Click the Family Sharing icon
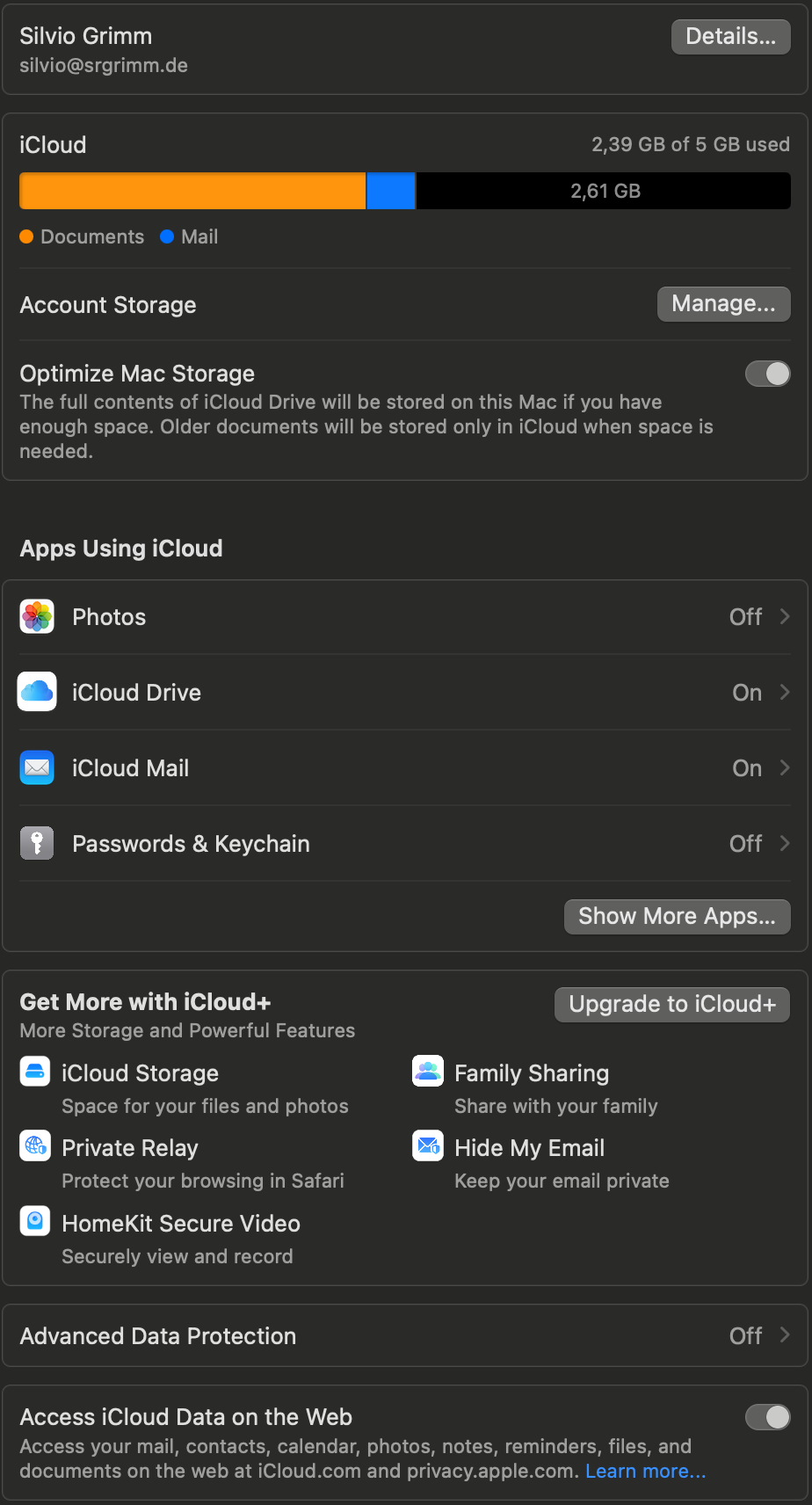Image resolution: width=812 pixels, height=1505 pixels. point(428,1072)
